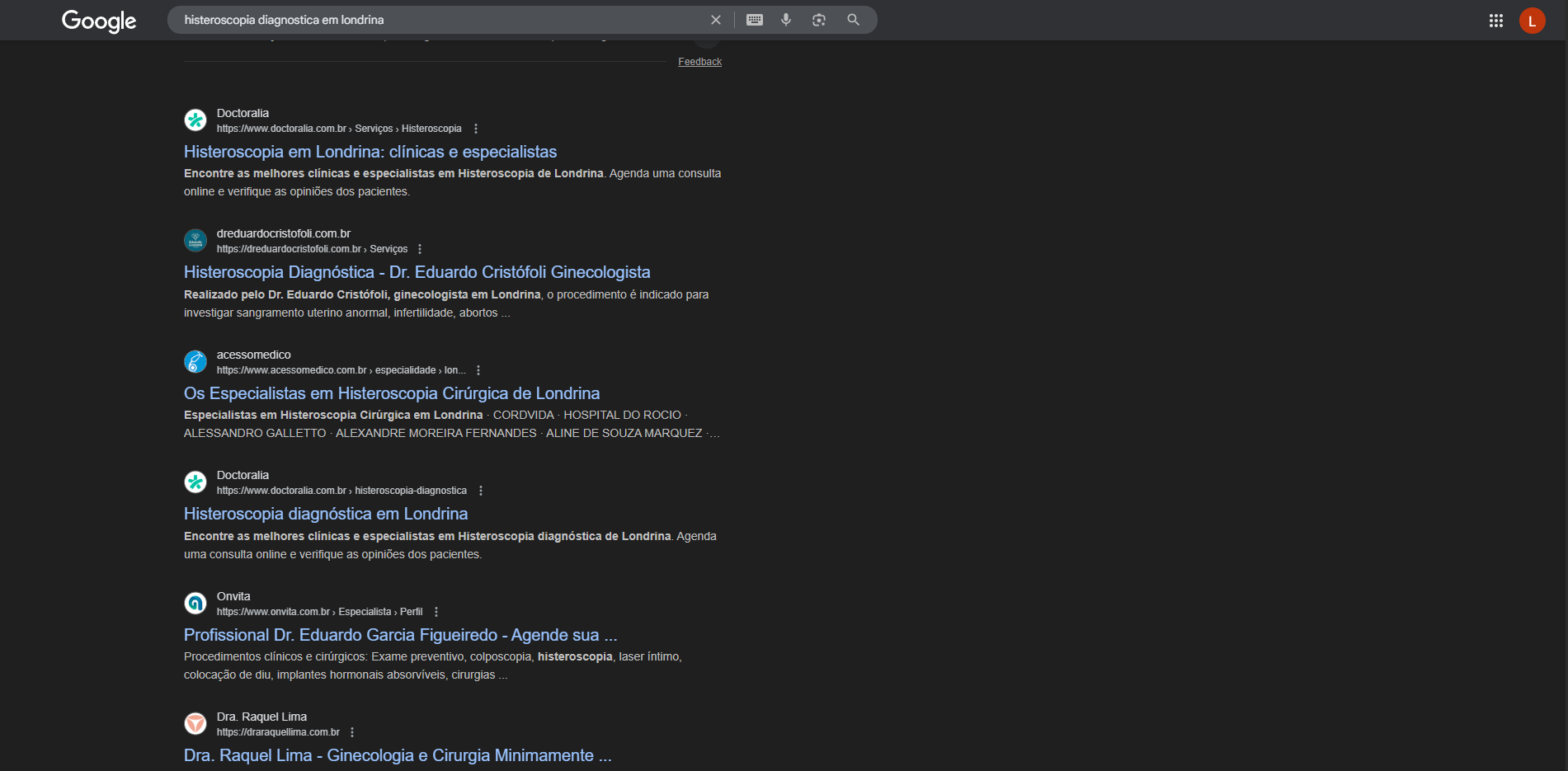Click the doctoralia.com.br › histeroscopia-diagnostica URL
The height and width of the screenshot is (771, 1568).
[x=341, y=491]
